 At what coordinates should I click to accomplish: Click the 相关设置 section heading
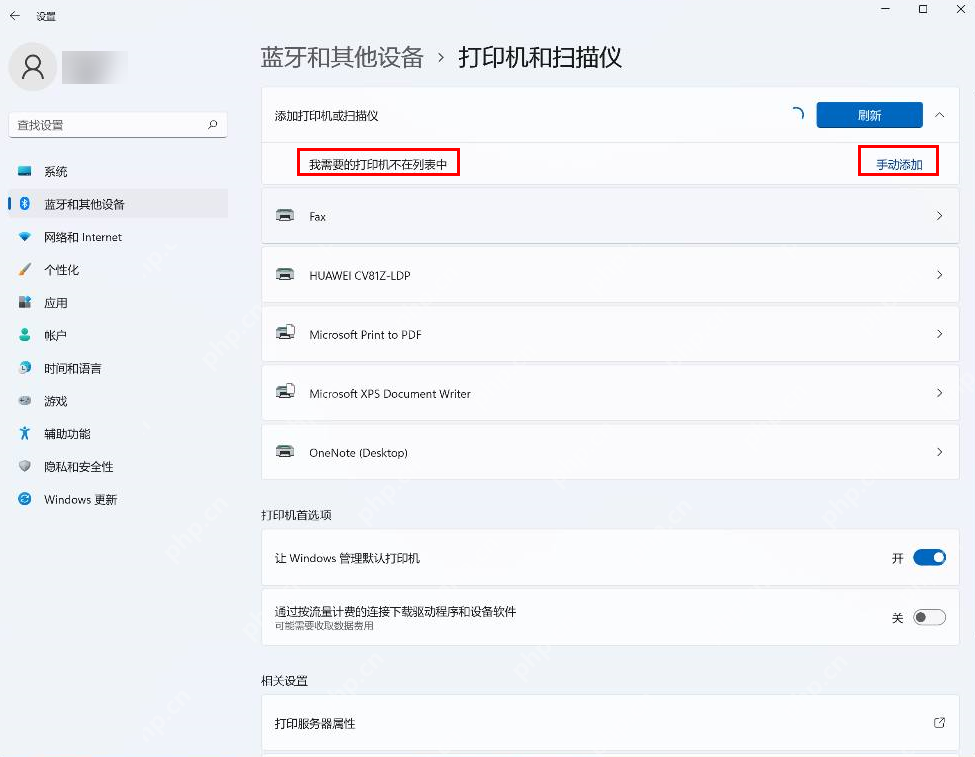(284, 680)
